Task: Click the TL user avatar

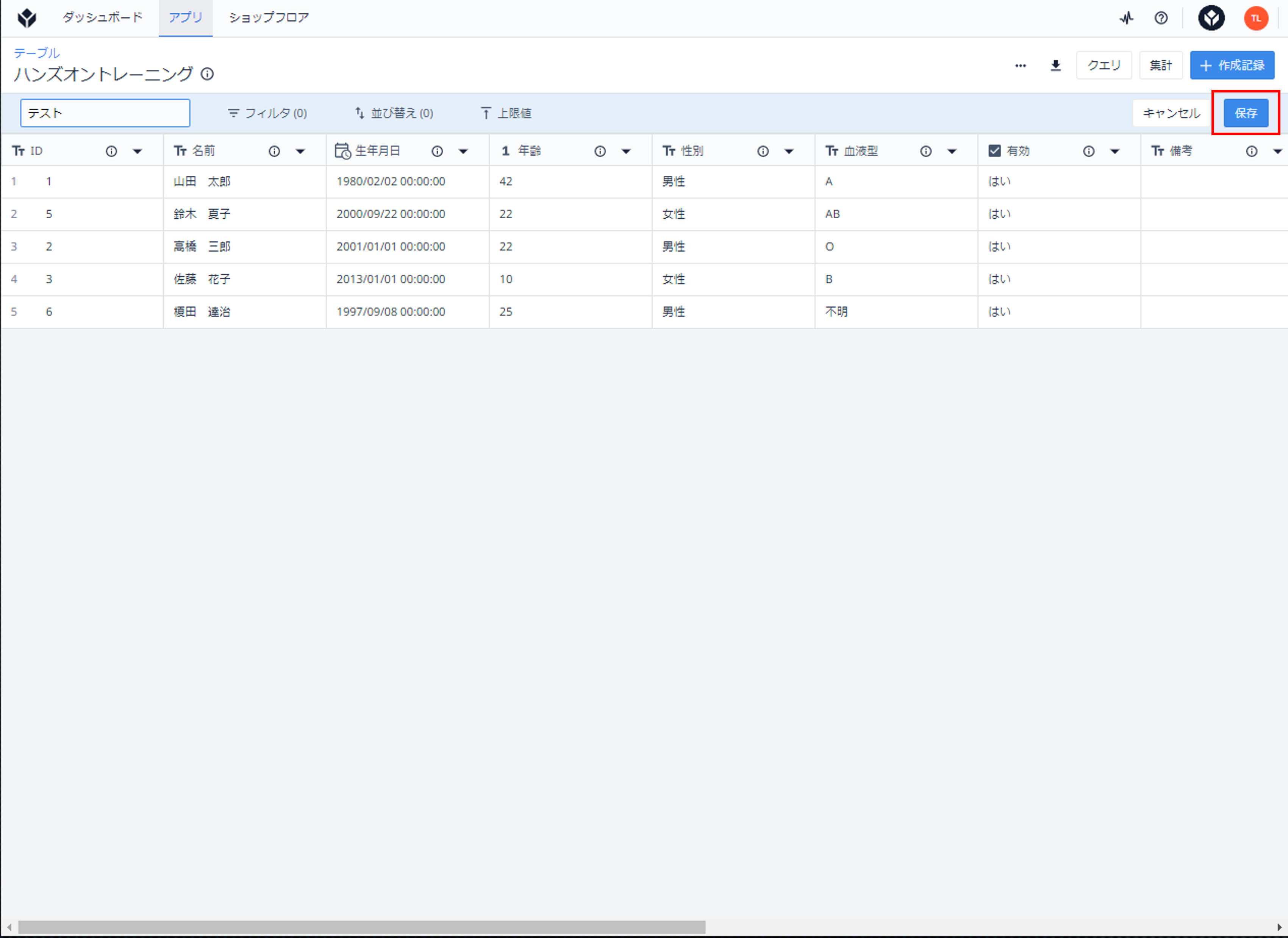Action: pyautogui.click(x=1256, y=18)
